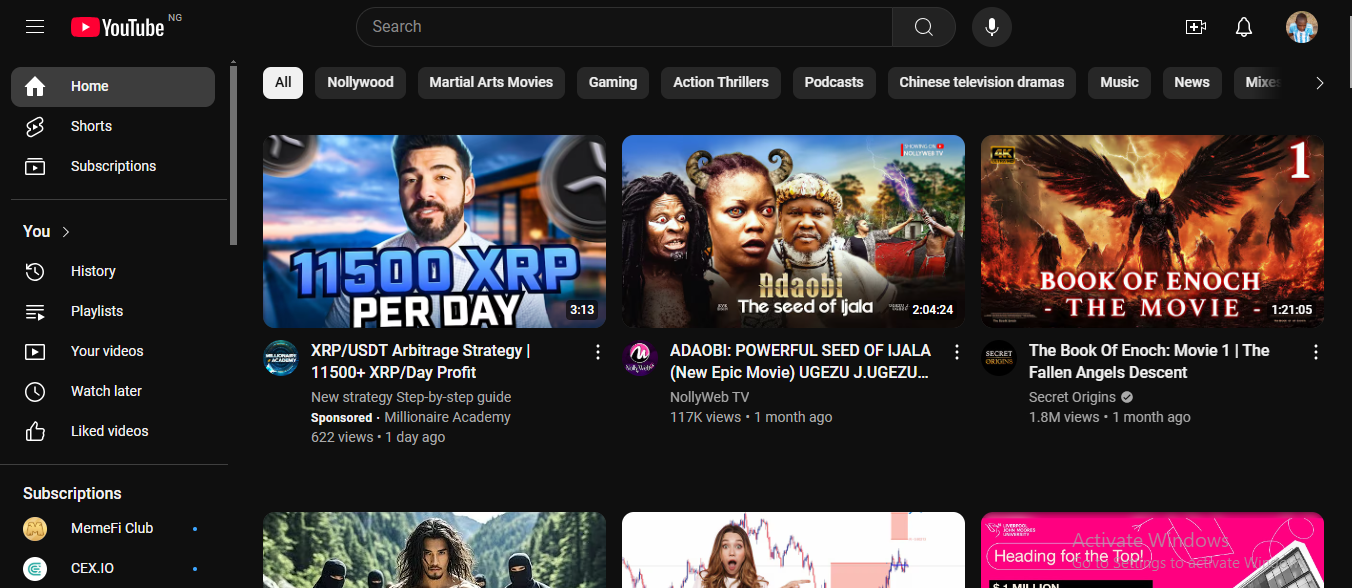
Task: Open MemeFi Club subscription
Action: point(113,528)
